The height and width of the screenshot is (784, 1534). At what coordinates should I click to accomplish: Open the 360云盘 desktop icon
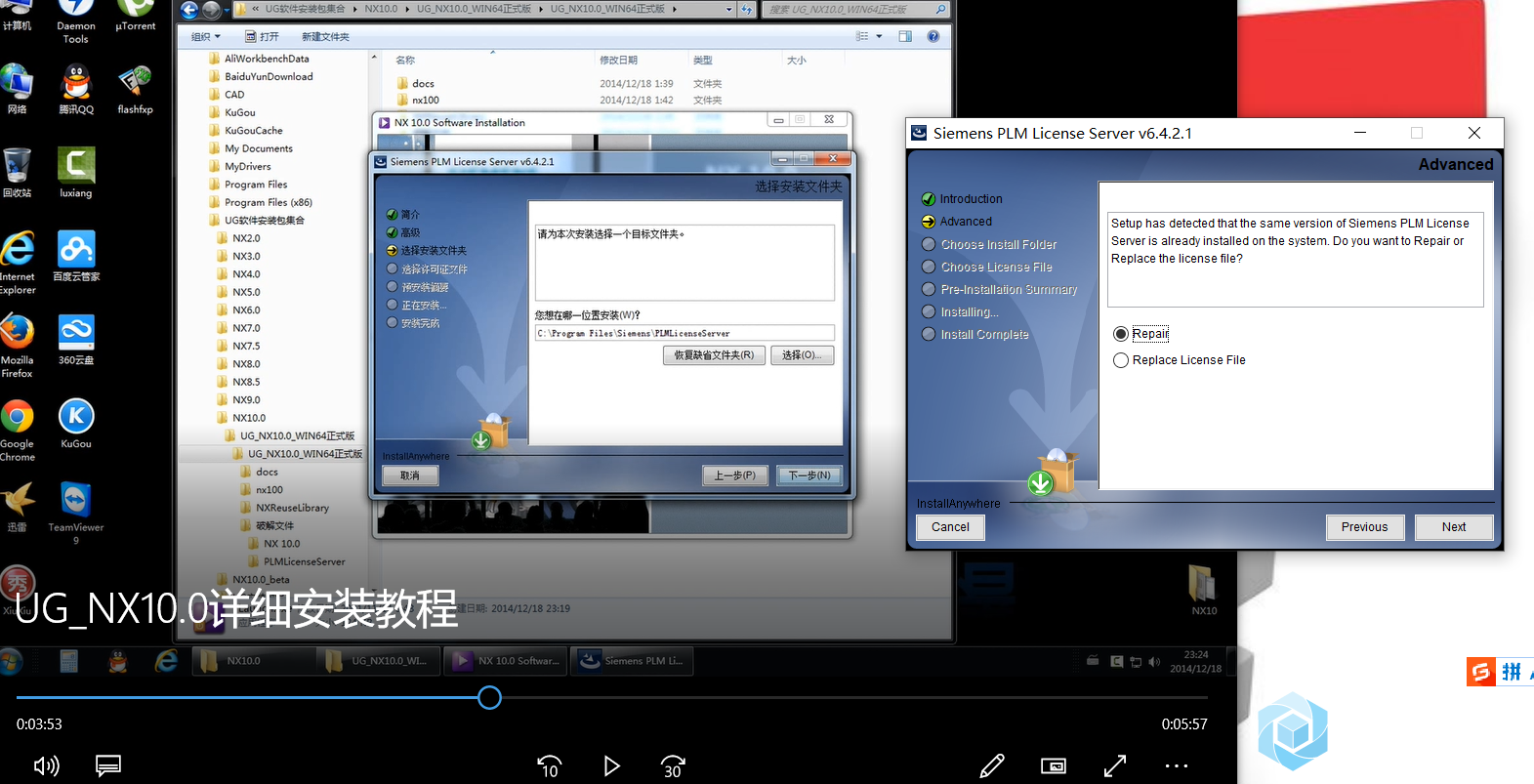coord(76,340)
